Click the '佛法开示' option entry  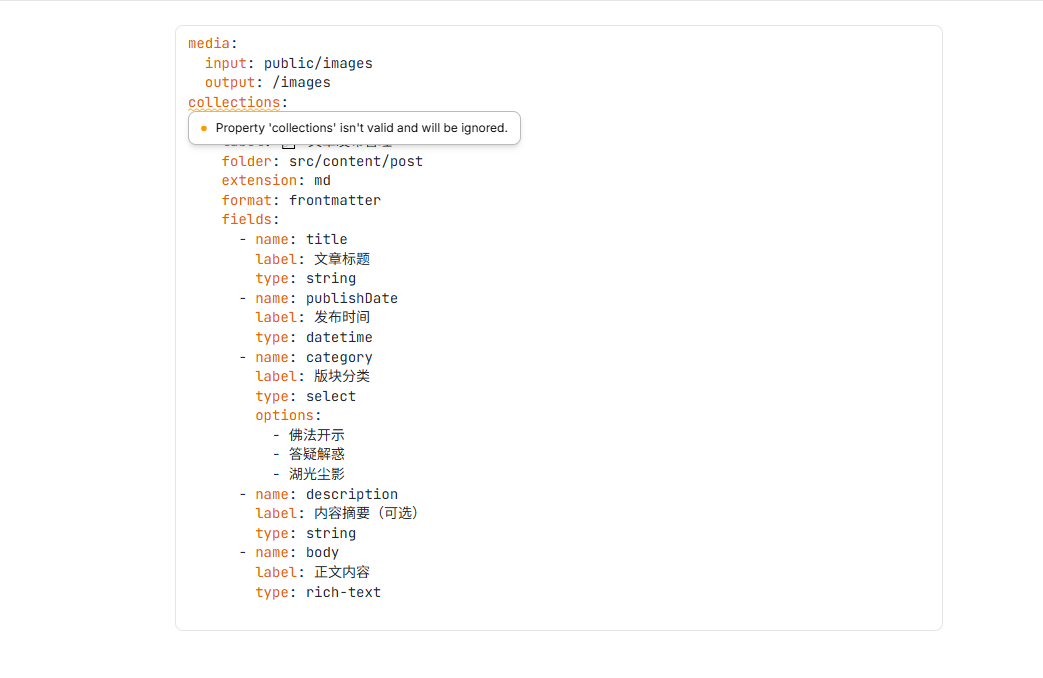click(317, 435)
